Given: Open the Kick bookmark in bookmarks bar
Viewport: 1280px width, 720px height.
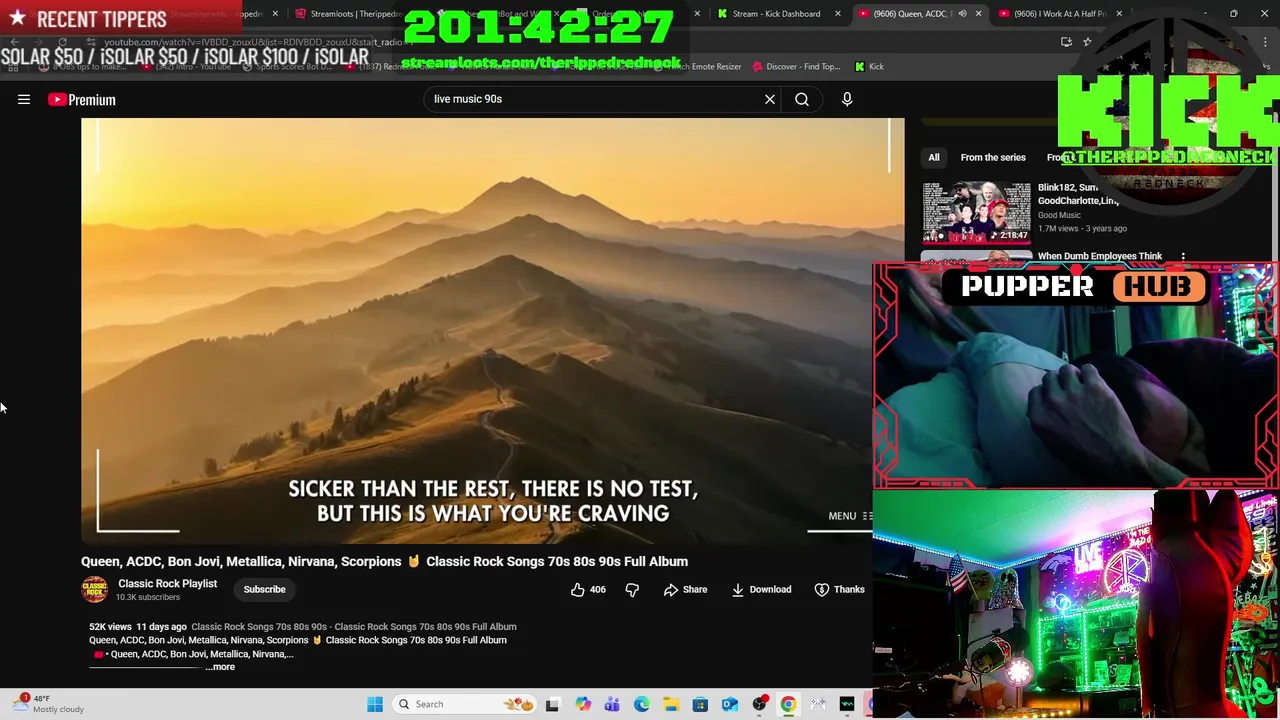Looking at the screenshot, I should coord(870,67).
